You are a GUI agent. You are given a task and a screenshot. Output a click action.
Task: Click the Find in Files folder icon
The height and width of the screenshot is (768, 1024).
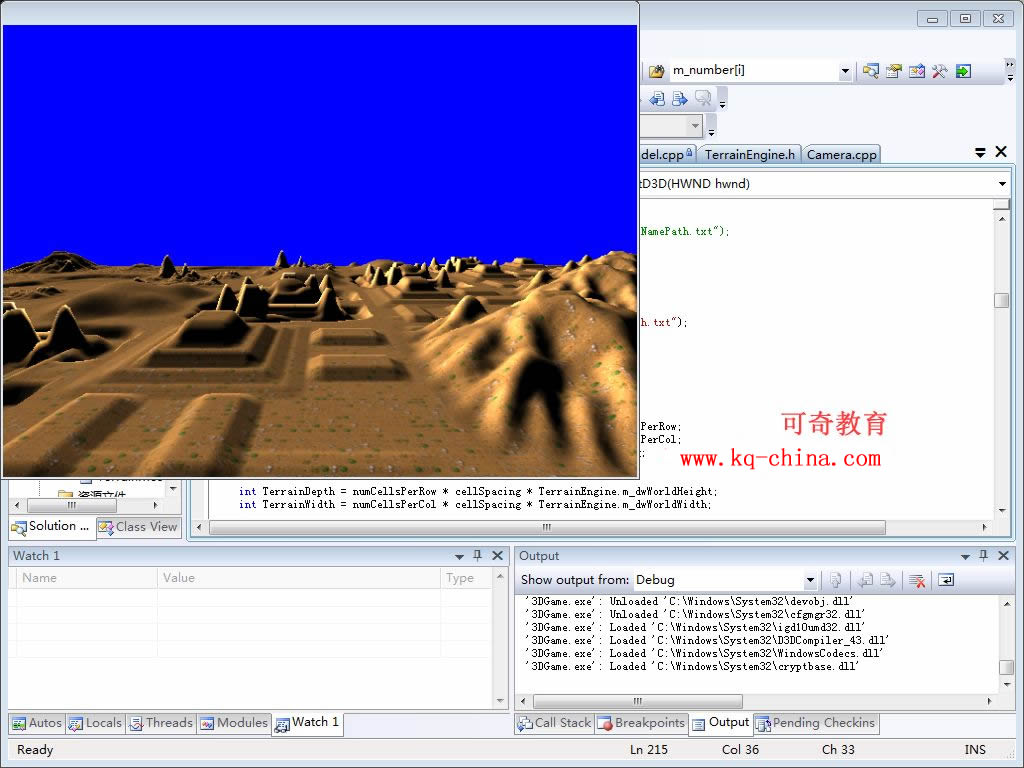coord(656,71)
